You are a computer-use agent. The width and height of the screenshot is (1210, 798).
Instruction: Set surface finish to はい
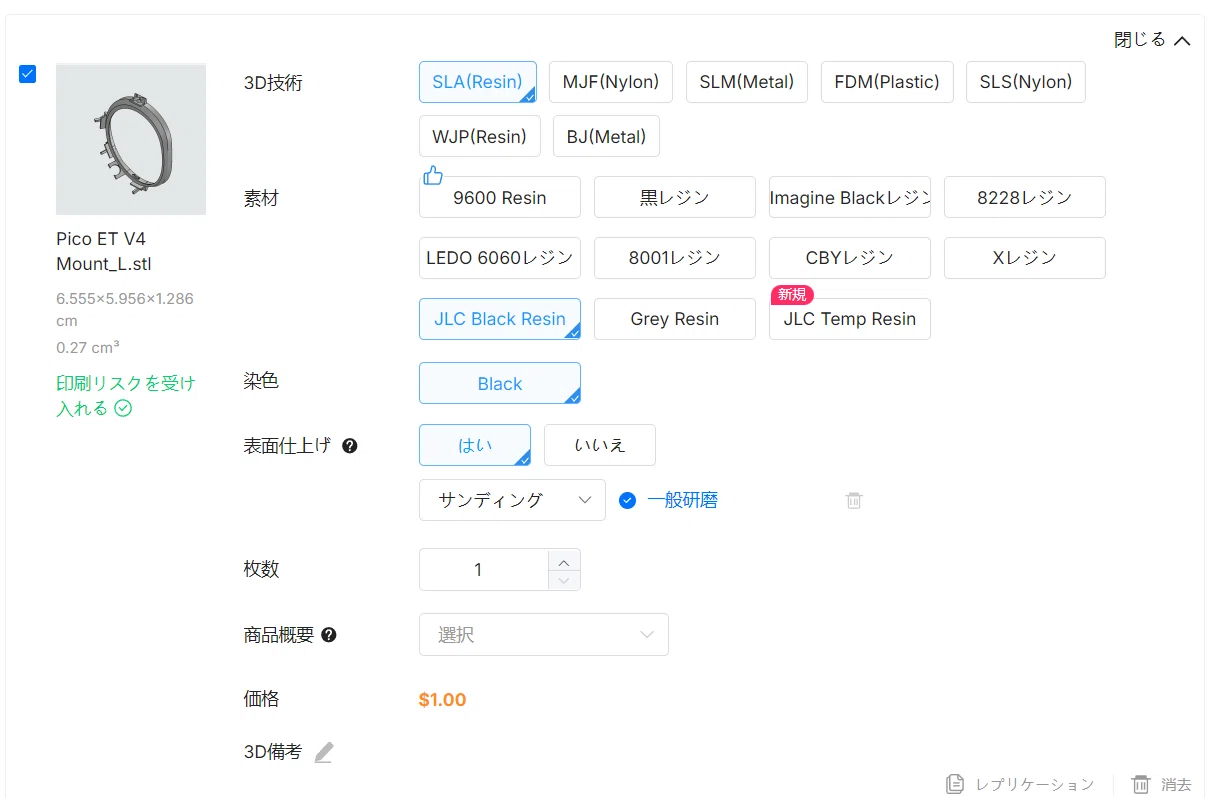475,445
